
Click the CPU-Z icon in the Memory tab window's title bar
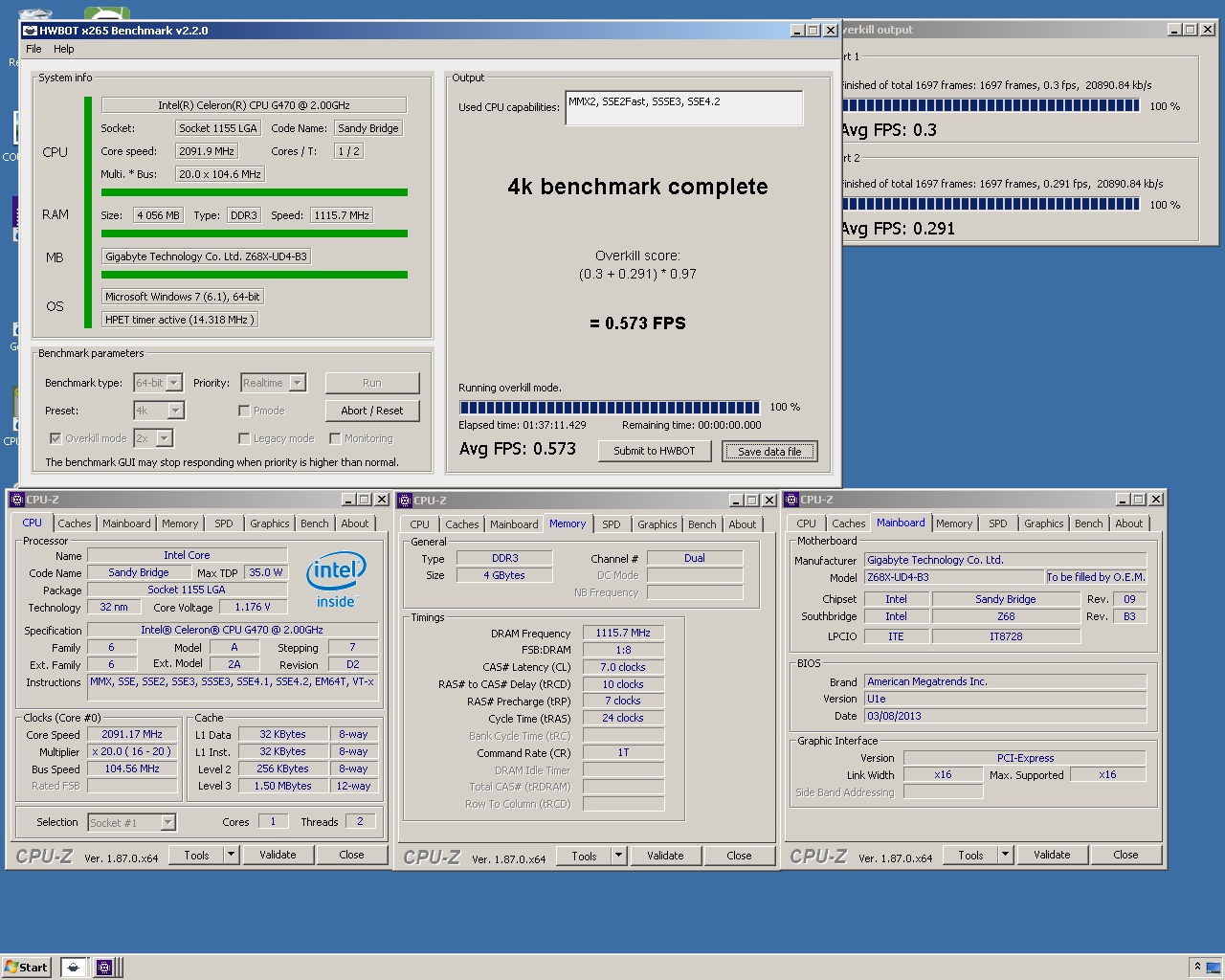[x=406, y=501]
